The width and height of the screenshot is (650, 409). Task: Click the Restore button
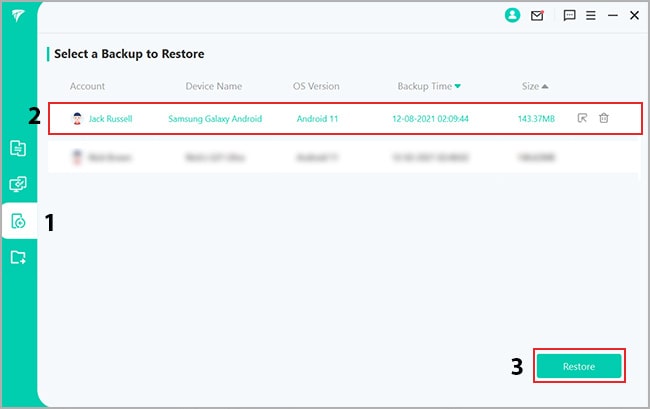(579, 367)
